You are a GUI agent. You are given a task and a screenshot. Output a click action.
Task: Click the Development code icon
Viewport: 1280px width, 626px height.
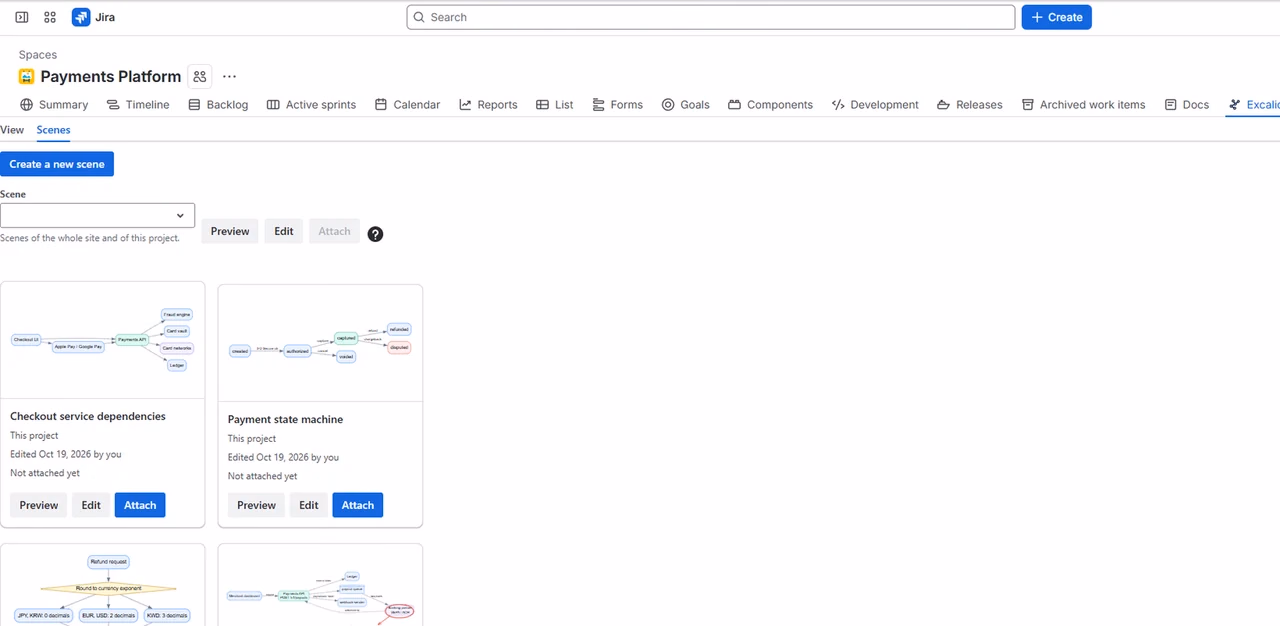[x=838, y=104]
